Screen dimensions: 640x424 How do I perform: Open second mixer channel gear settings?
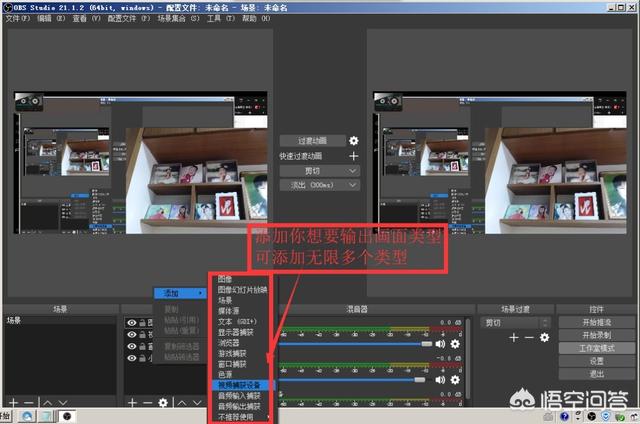455,380
